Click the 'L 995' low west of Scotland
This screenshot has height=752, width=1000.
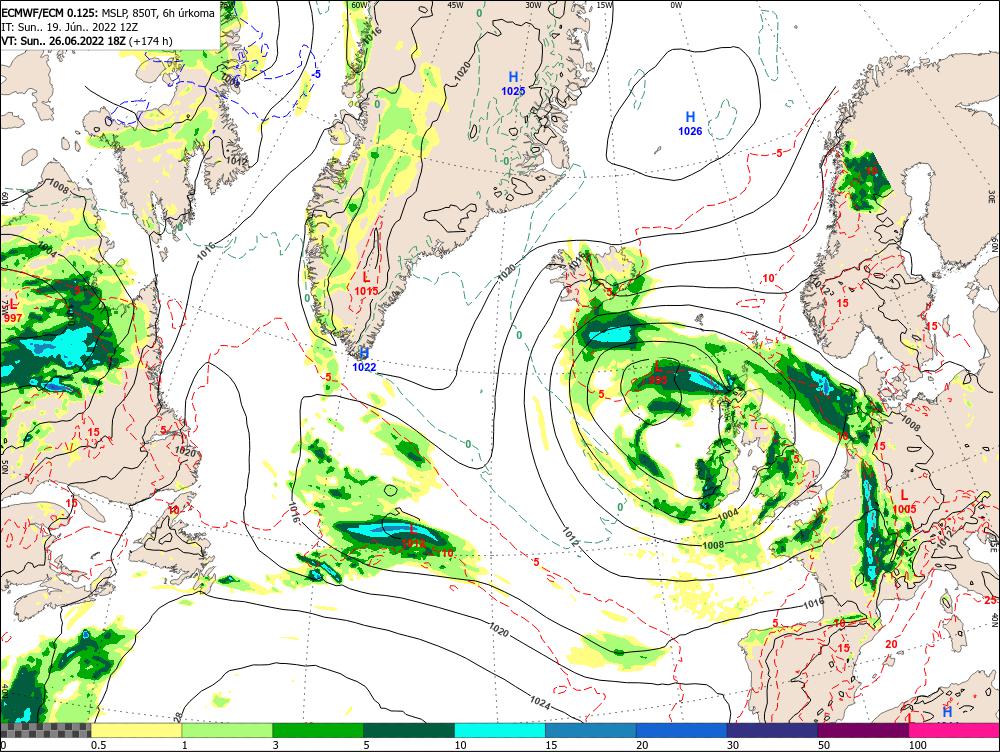[658, 373]
